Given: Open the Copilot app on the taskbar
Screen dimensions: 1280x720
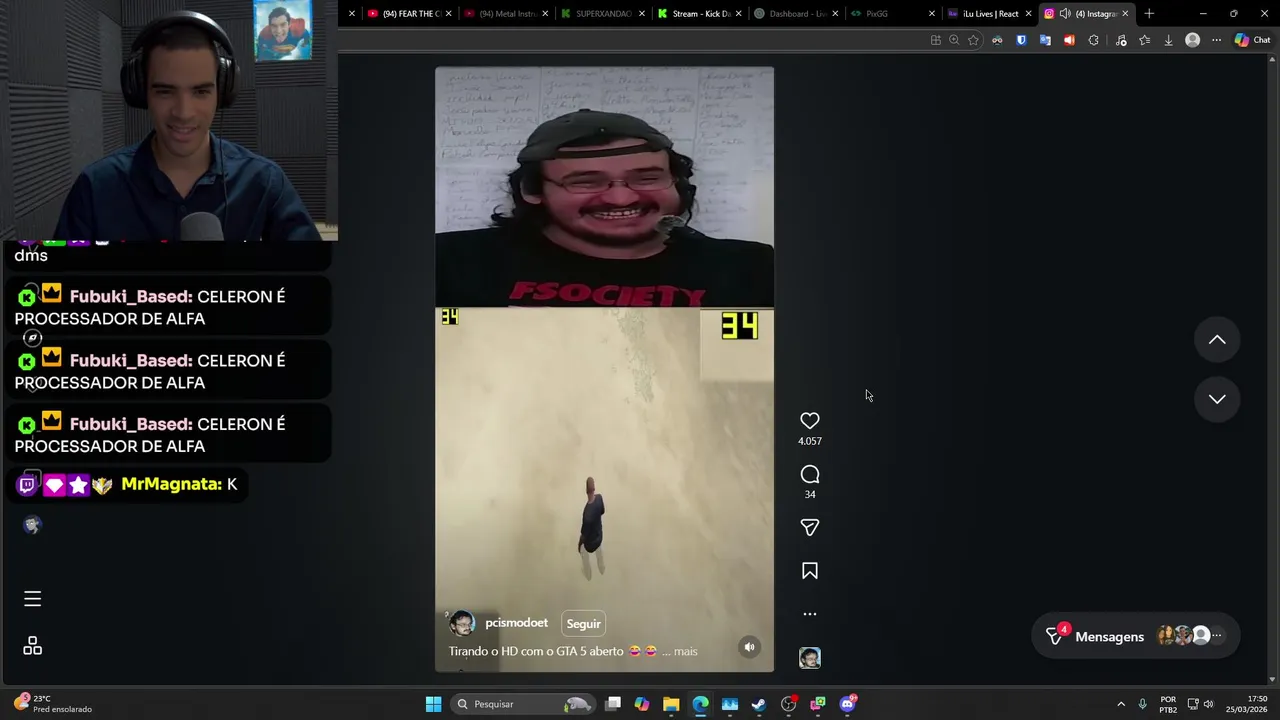Looking at the screenshot, I should click(x=642, y=704).
